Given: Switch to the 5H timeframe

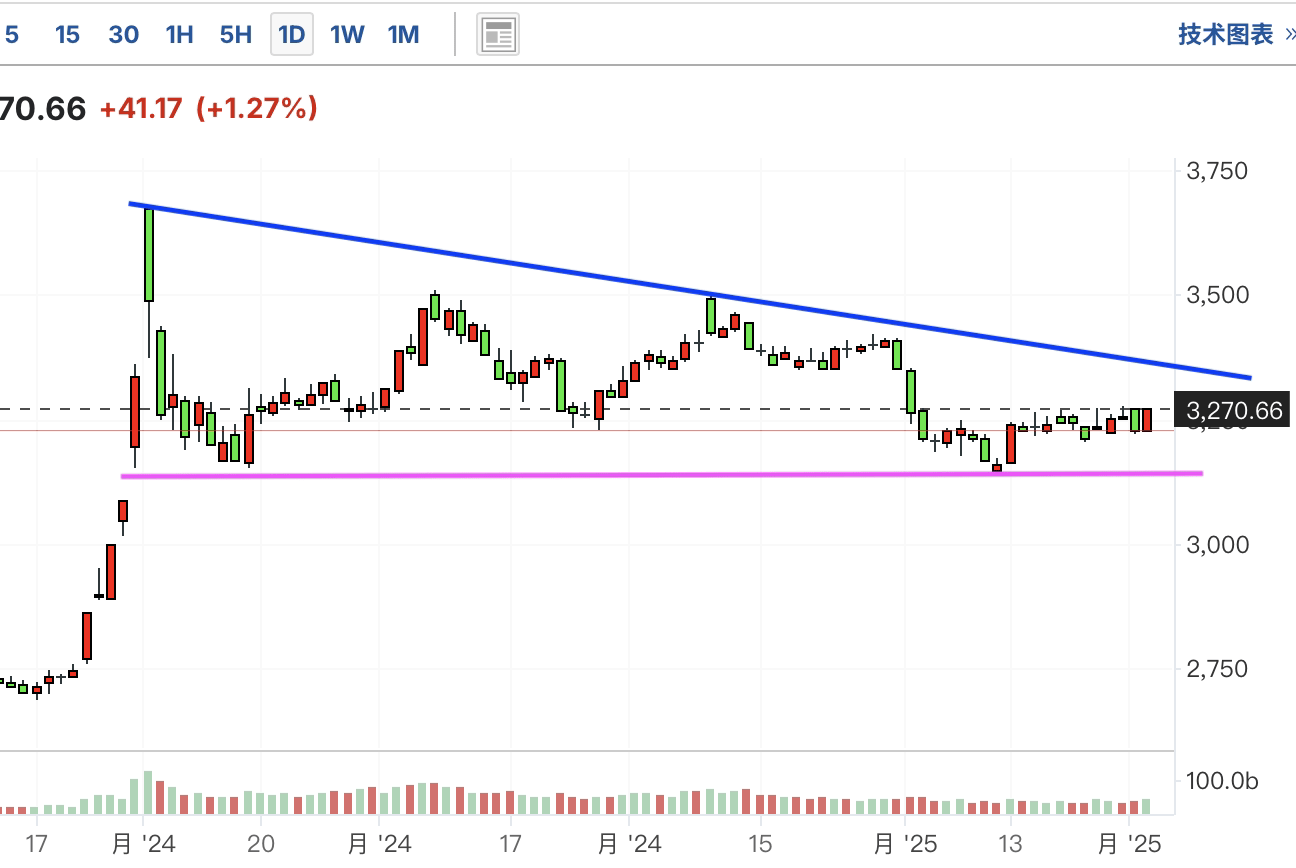Looking at the screenshot, I should (235, 35).
